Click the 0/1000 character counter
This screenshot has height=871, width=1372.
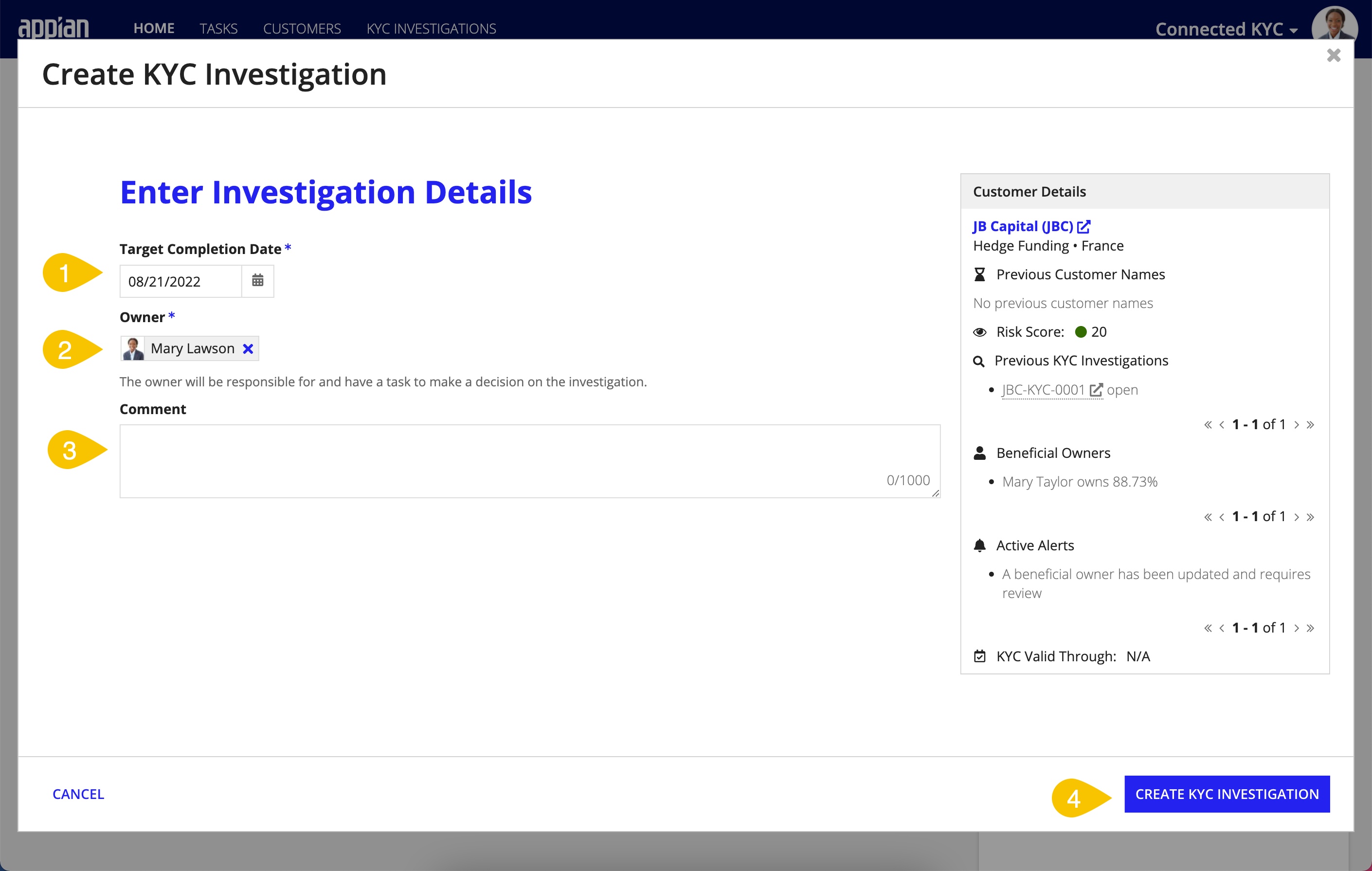[x=908, y=481]
